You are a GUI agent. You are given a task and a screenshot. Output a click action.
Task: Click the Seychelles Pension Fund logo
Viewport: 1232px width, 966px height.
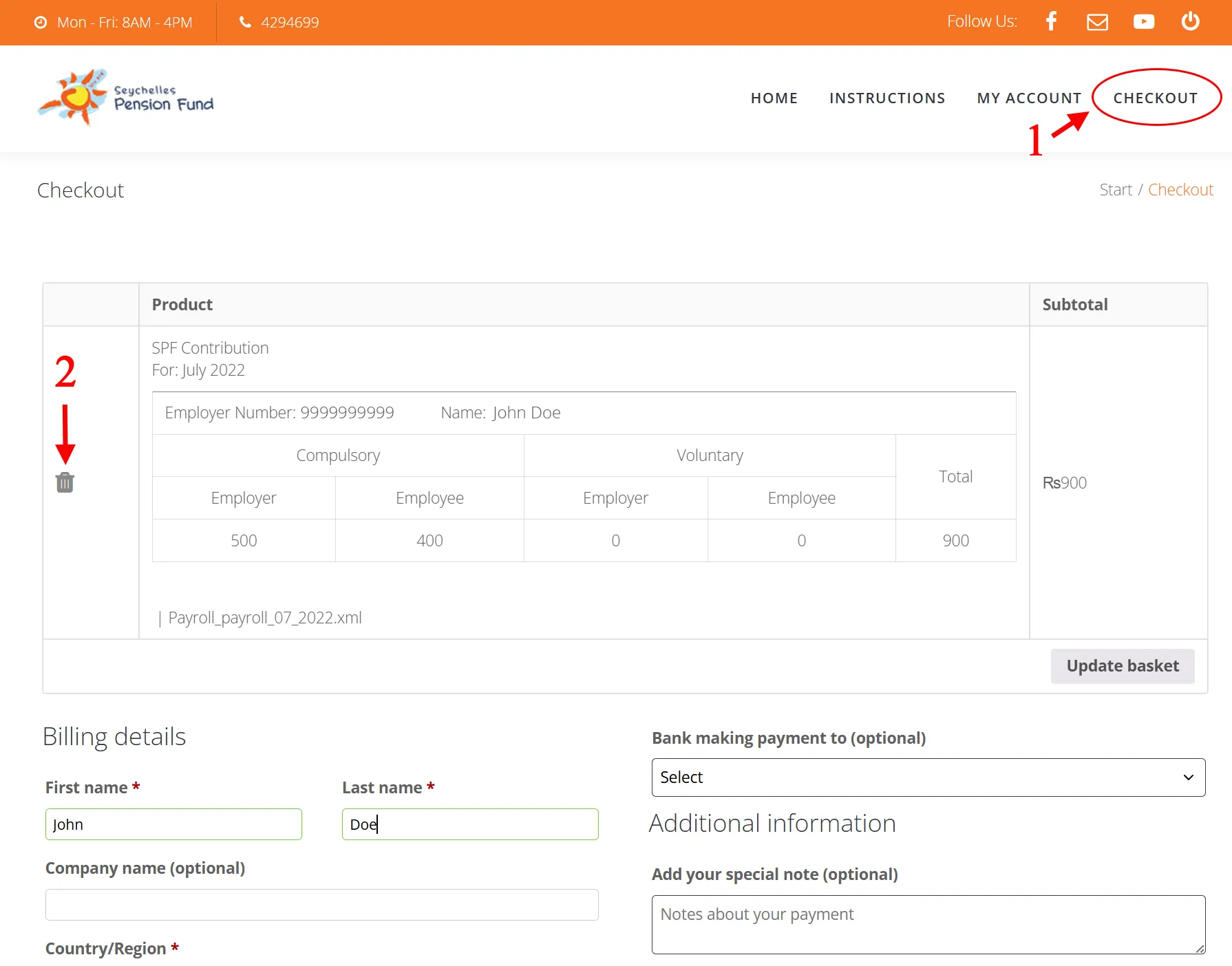[x=126, y=98]
